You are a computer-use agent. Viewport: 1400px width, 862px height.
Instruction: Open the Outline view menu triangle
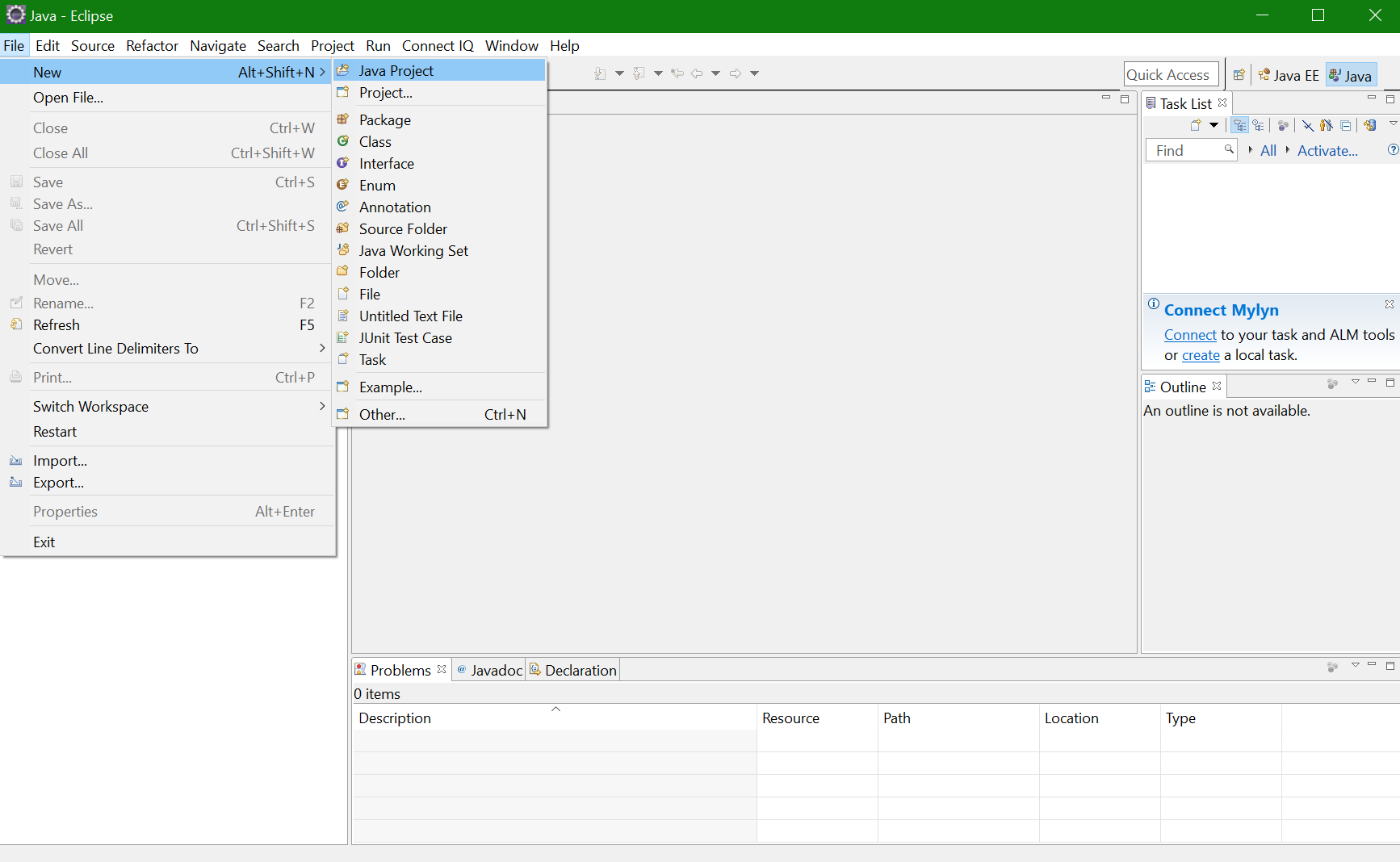pos(1356,382)
